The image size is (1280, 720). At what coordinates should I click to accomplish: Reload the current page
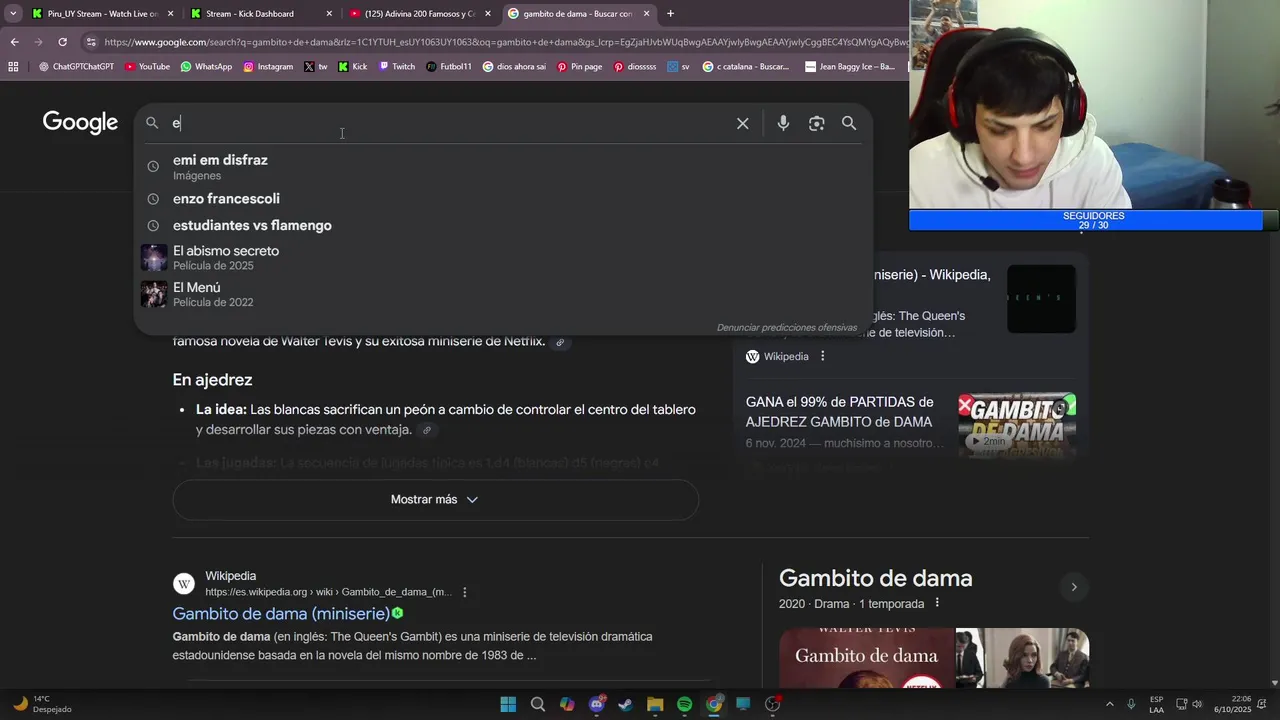(x=62, y=42)
